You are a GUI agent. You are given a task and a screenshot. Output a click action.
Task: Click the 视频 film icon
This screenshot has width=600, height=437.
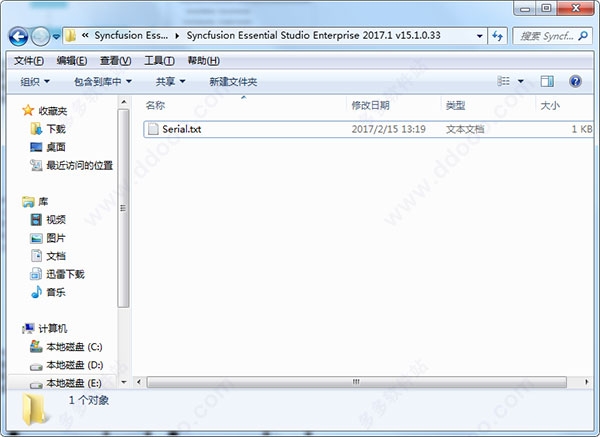[x=36, y=220]
